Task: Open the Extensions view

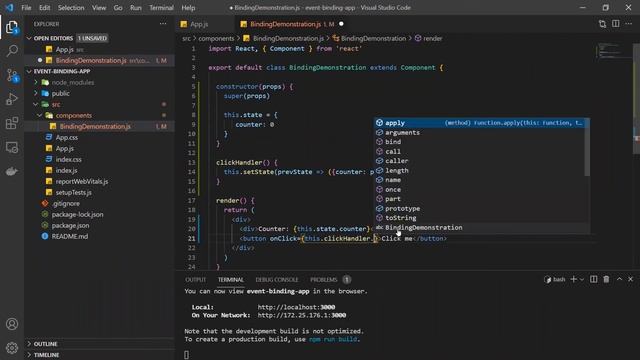Action: coord(12,123)
